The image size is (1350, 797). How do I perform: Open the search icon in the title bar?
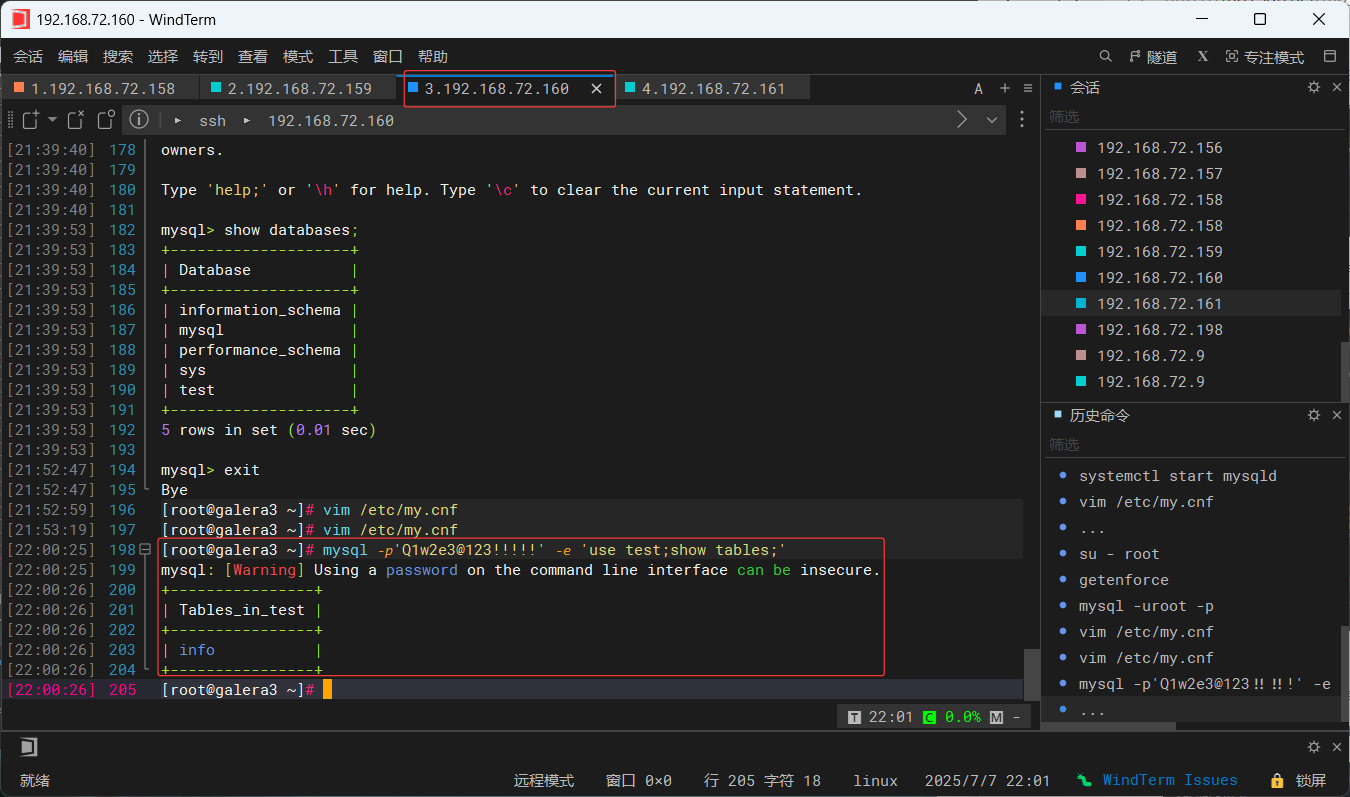click(1105, 56)
